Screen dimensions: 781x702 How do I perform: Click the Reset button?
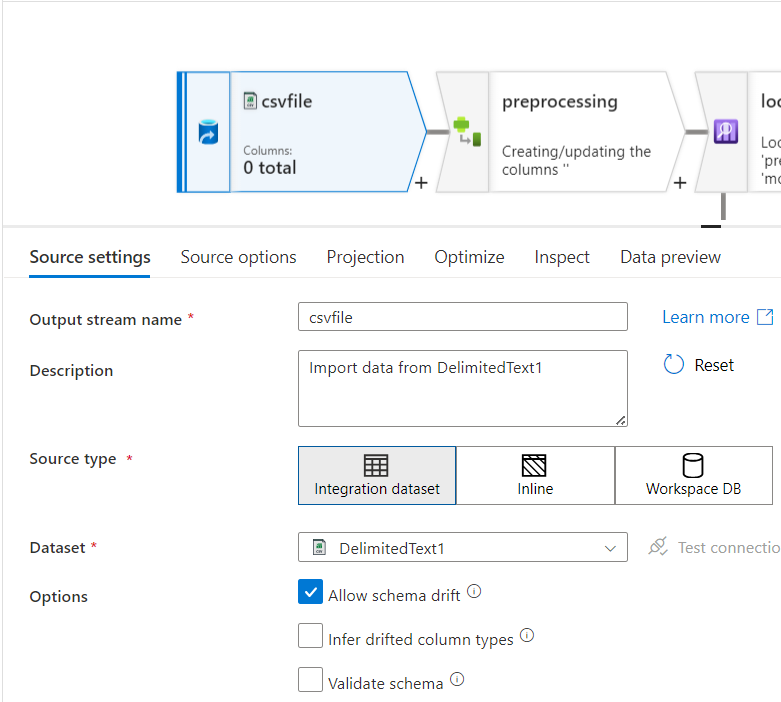pos(699,365)
